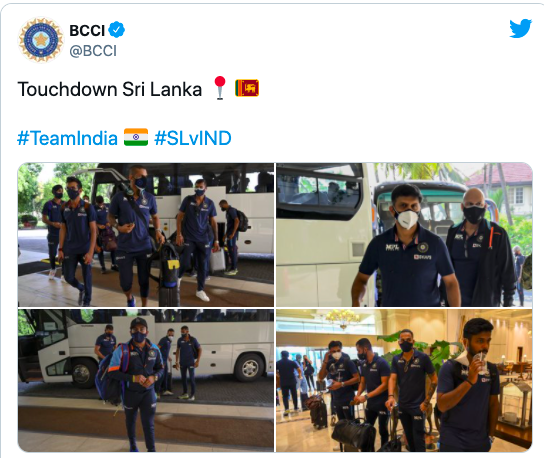
Task: Click the man in white mask
Action: coord(406,246)
